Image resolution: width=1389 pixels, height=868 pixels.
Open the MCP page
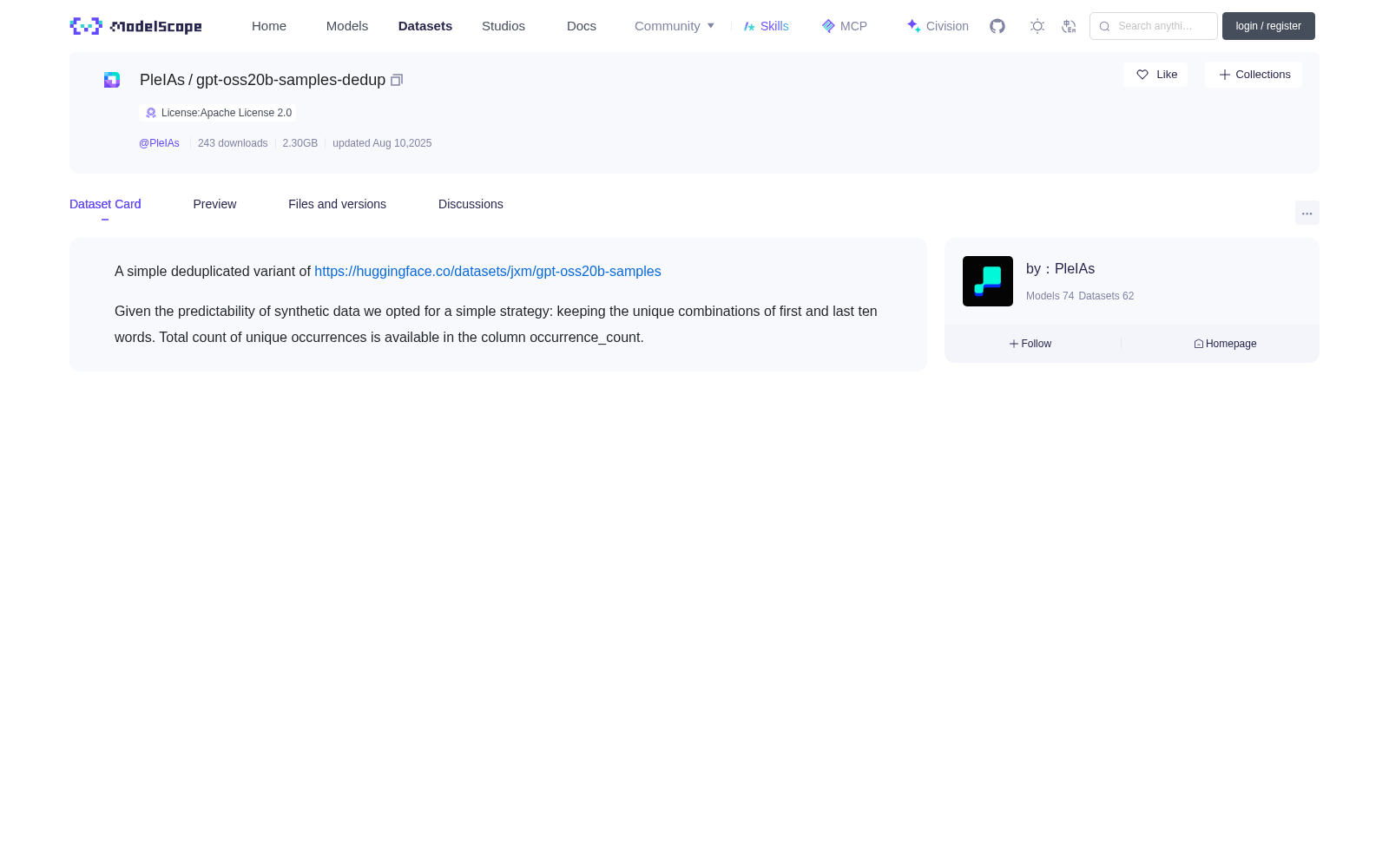(845, 26)
